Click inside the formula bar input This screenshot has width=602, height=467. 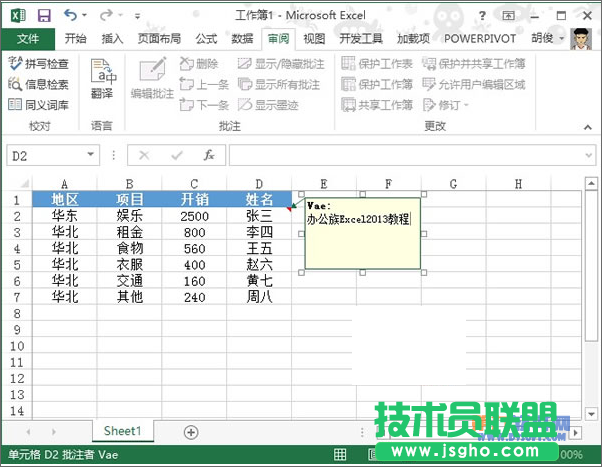[406, 155]
